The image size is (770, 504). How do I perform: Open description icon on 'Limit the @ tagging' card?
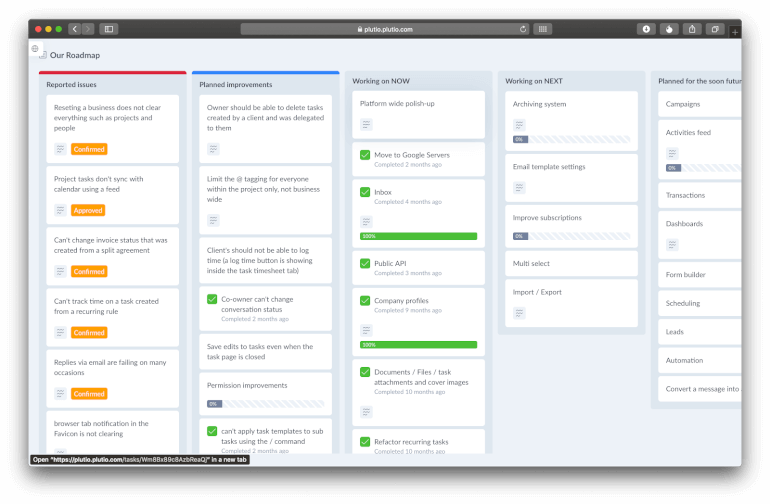pos(213,220)
